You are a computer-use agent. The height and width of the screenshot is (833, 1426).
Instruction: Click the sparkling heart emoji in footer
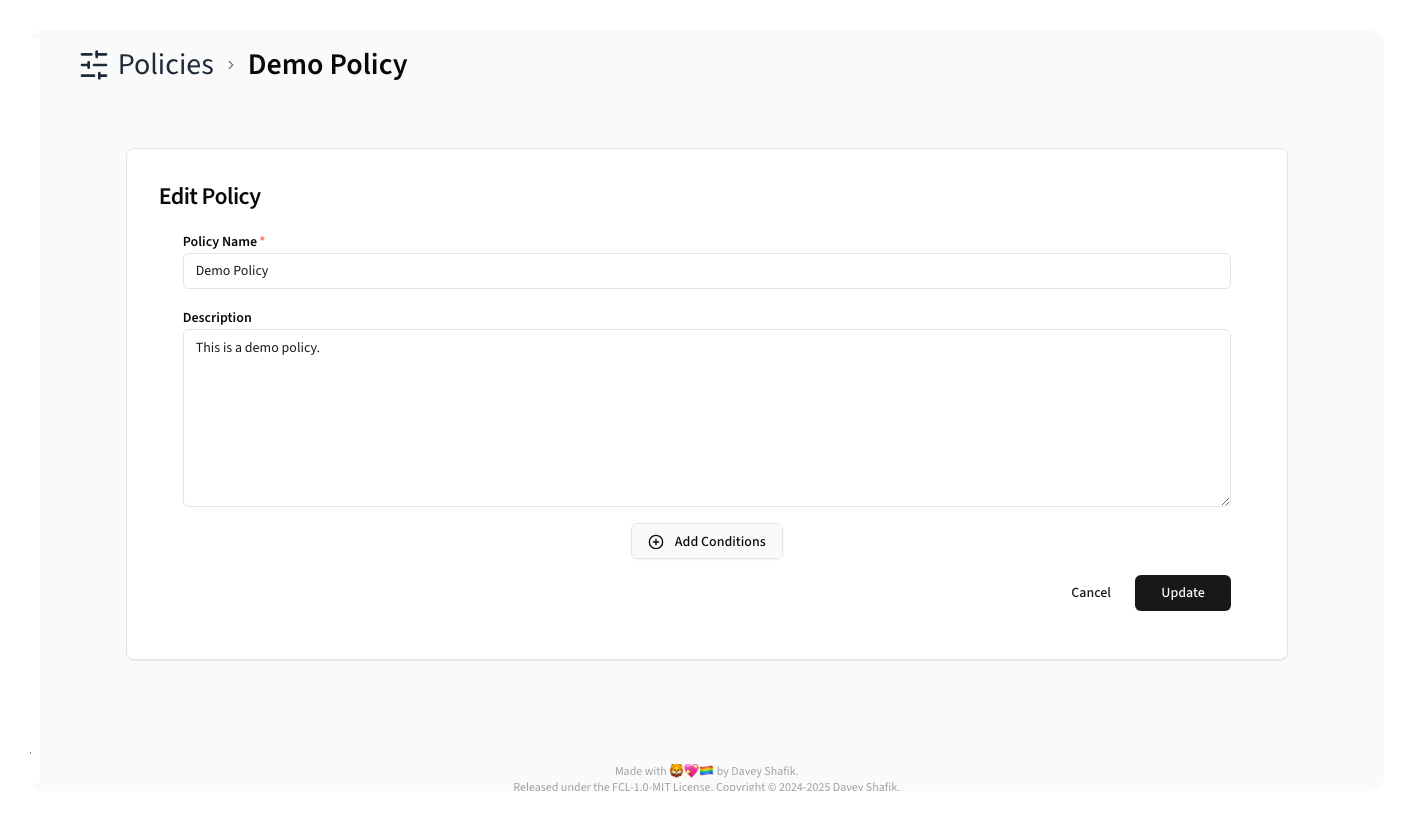[x=690, y=771]
